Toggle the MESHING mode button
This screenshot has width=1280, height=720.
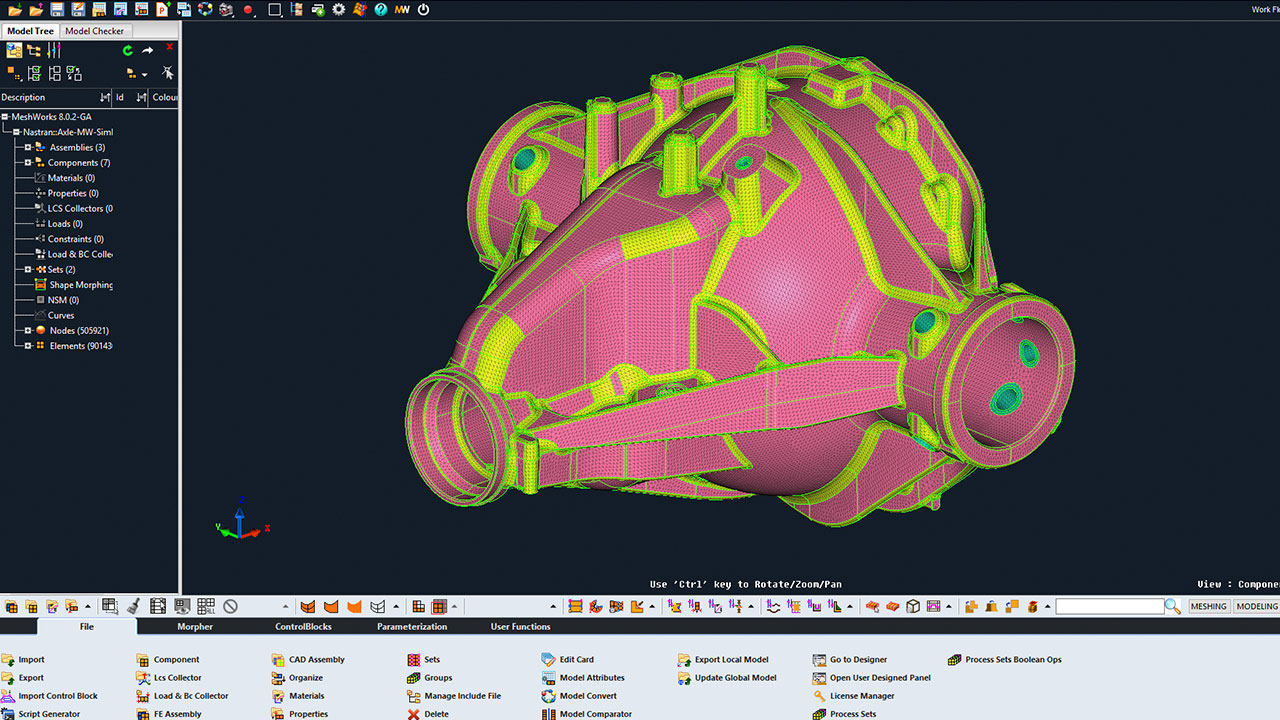coord(1208,606)
